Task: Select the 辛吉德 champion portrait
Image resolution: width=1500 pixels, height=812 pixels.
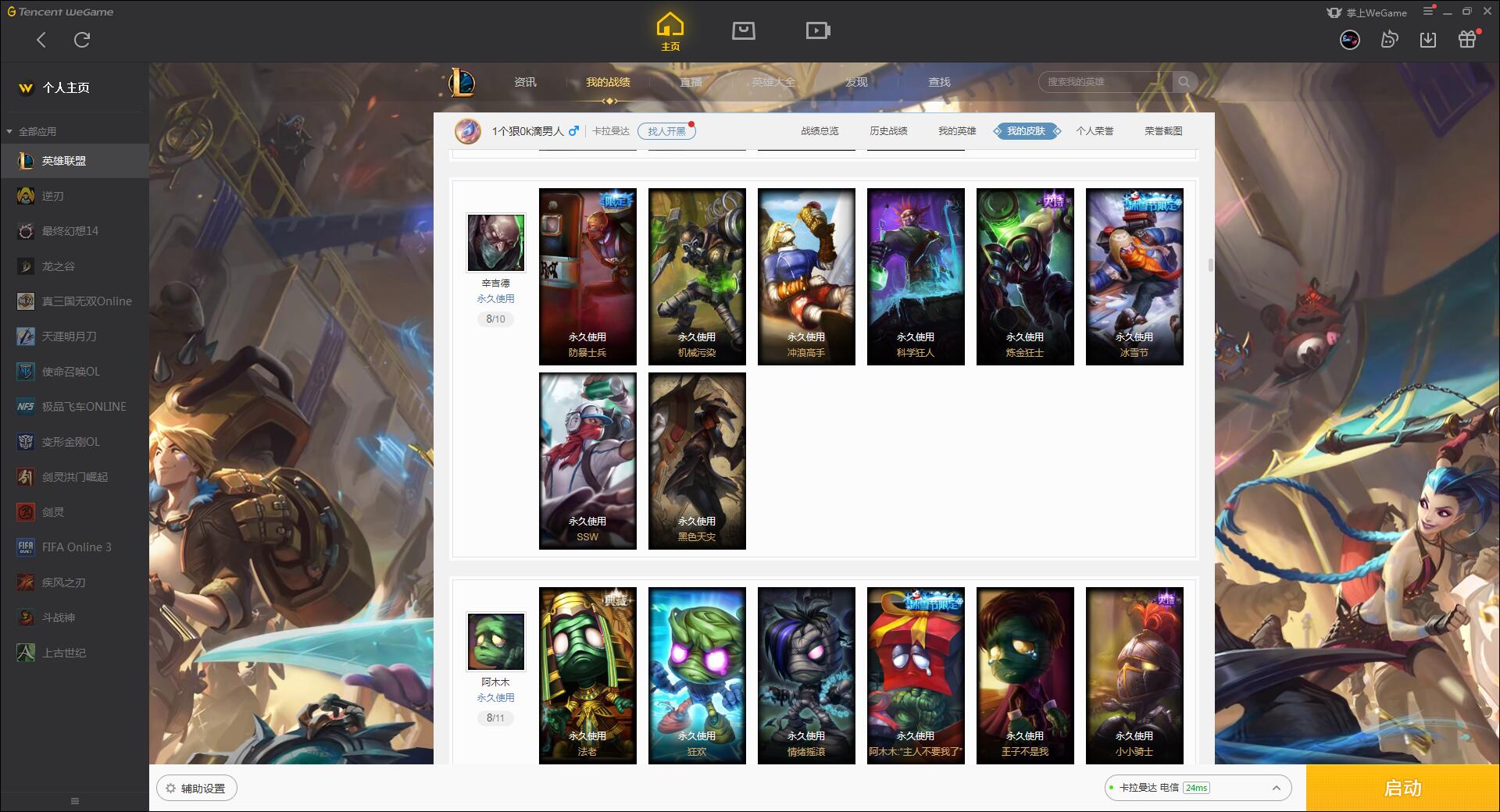Action: click(496, 243)
